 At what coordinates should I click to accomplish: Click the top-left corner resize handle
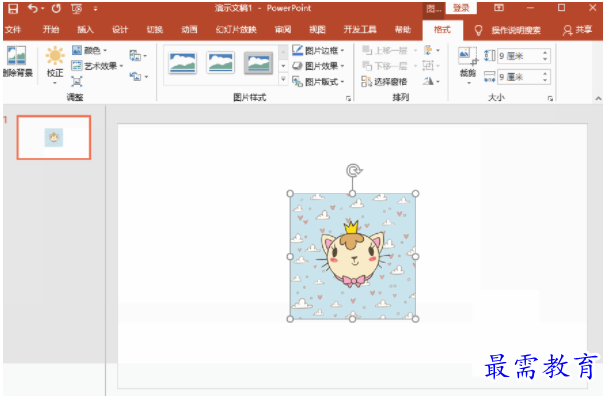pos(290,193)
